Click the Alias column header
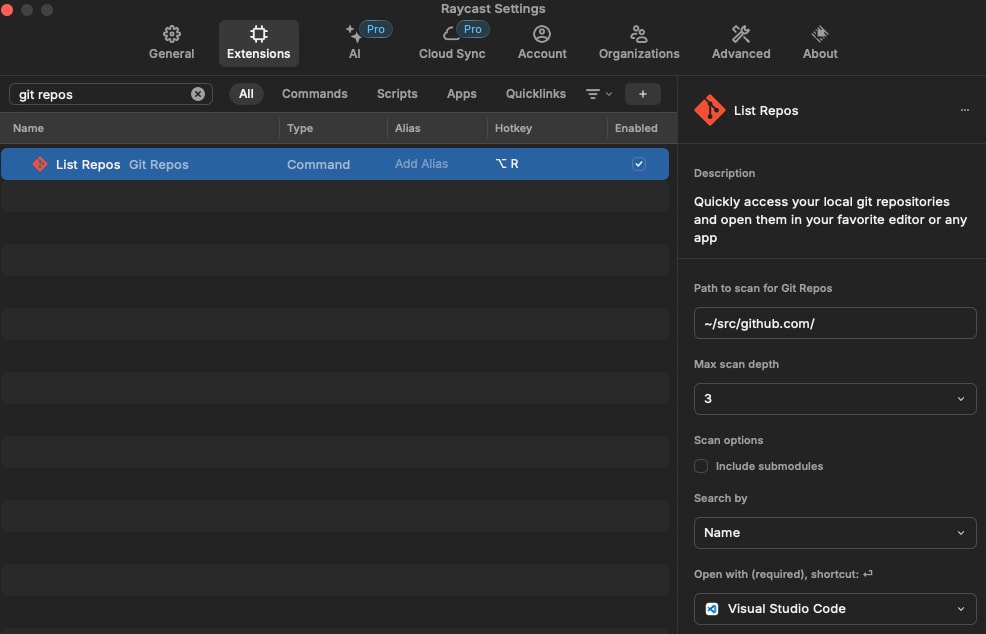This screenshot has height=634, width=986. coord(407,128)
